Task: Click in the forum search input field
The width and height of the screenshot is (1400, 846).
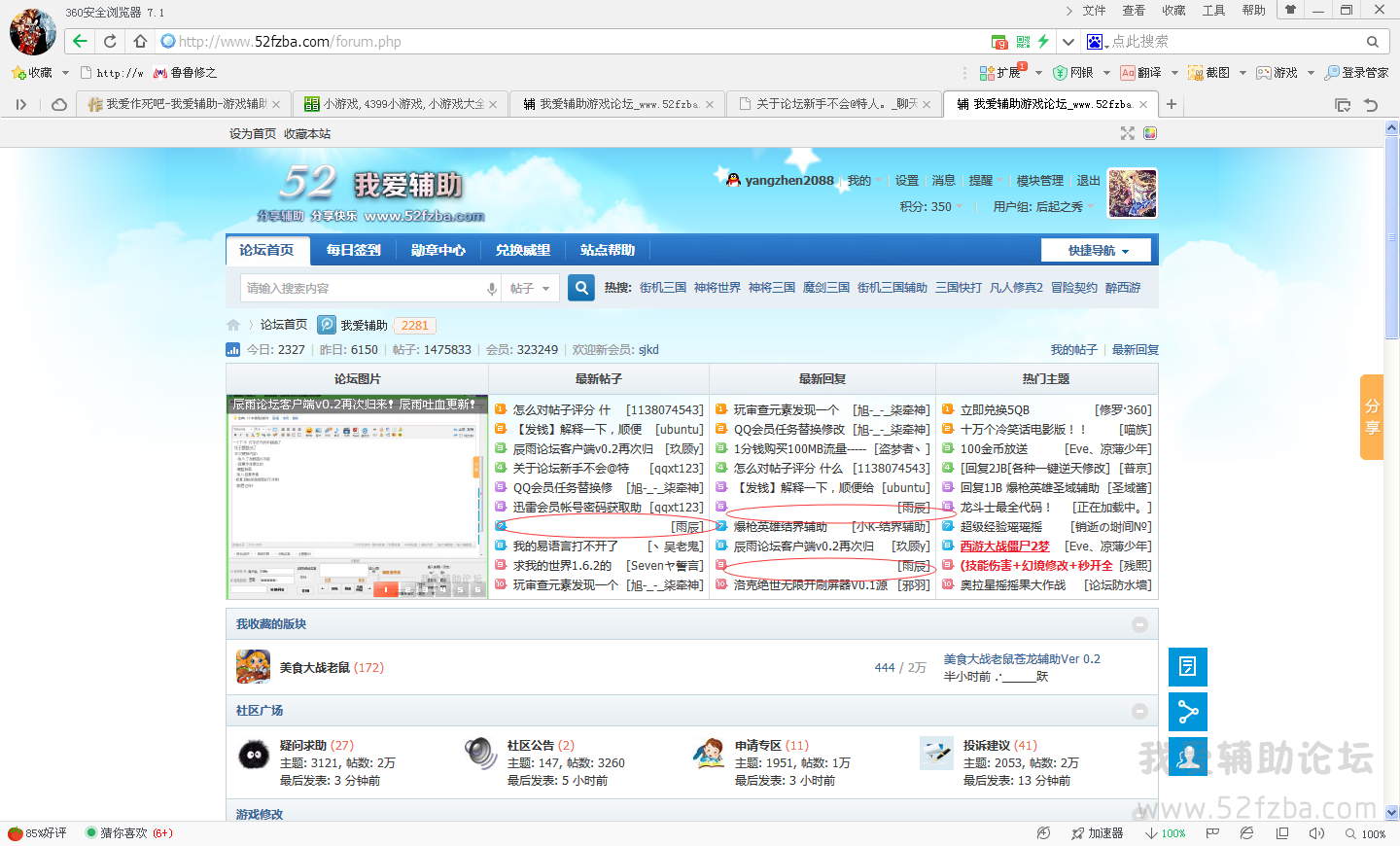Action: coord(362,289)
